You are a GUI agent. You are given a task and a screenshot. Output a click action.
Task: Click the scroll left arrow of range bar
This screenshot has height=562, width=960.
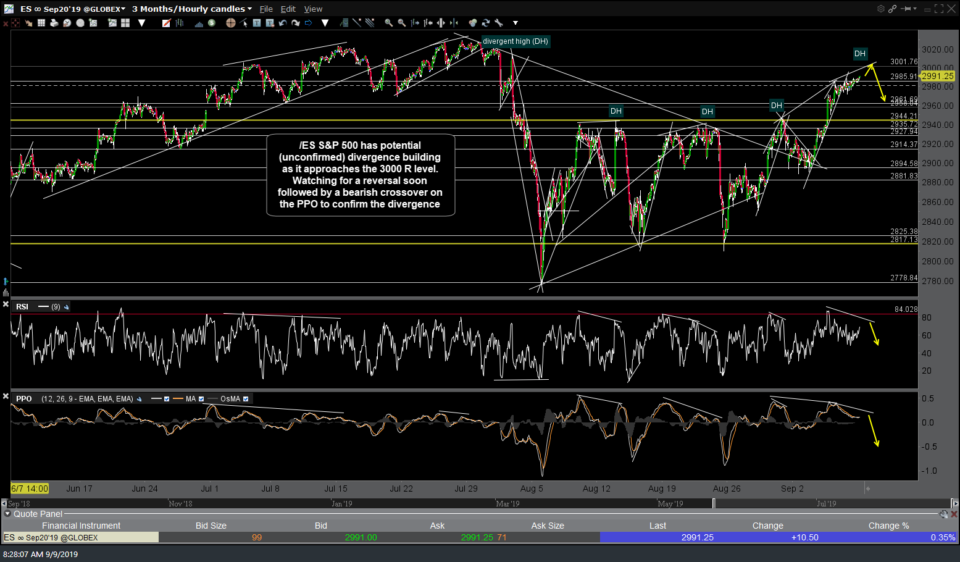[x=4, y=503]
